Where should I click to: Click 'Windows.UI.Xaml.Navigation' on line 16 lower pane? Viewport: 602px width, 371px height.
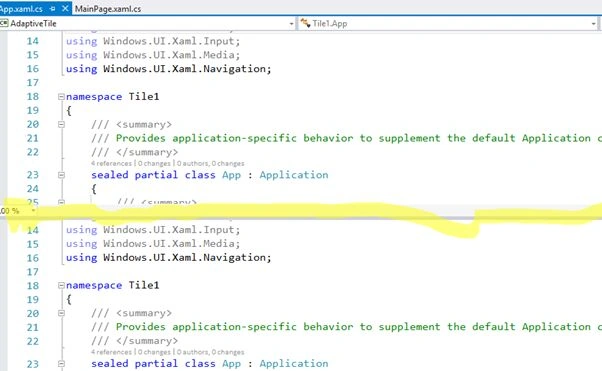click(184, 257)
